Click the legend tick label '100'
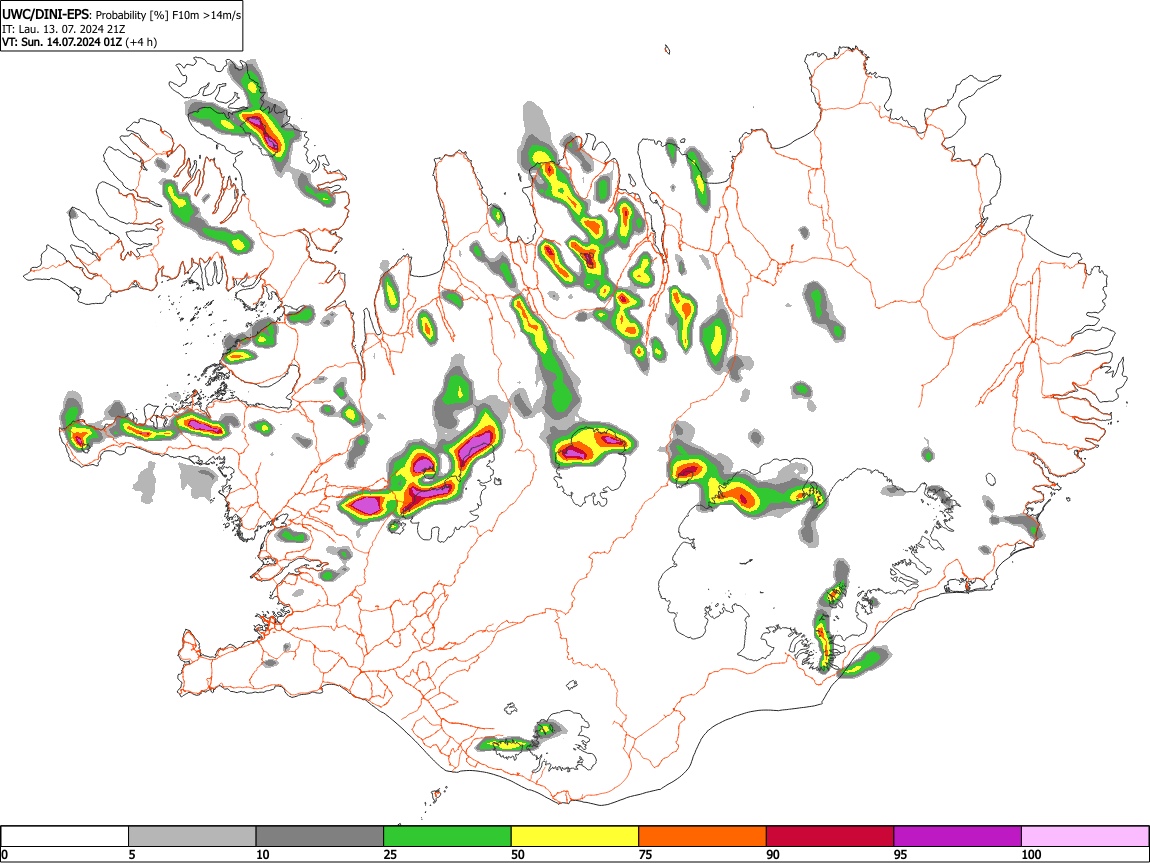 click(1031, 854)
